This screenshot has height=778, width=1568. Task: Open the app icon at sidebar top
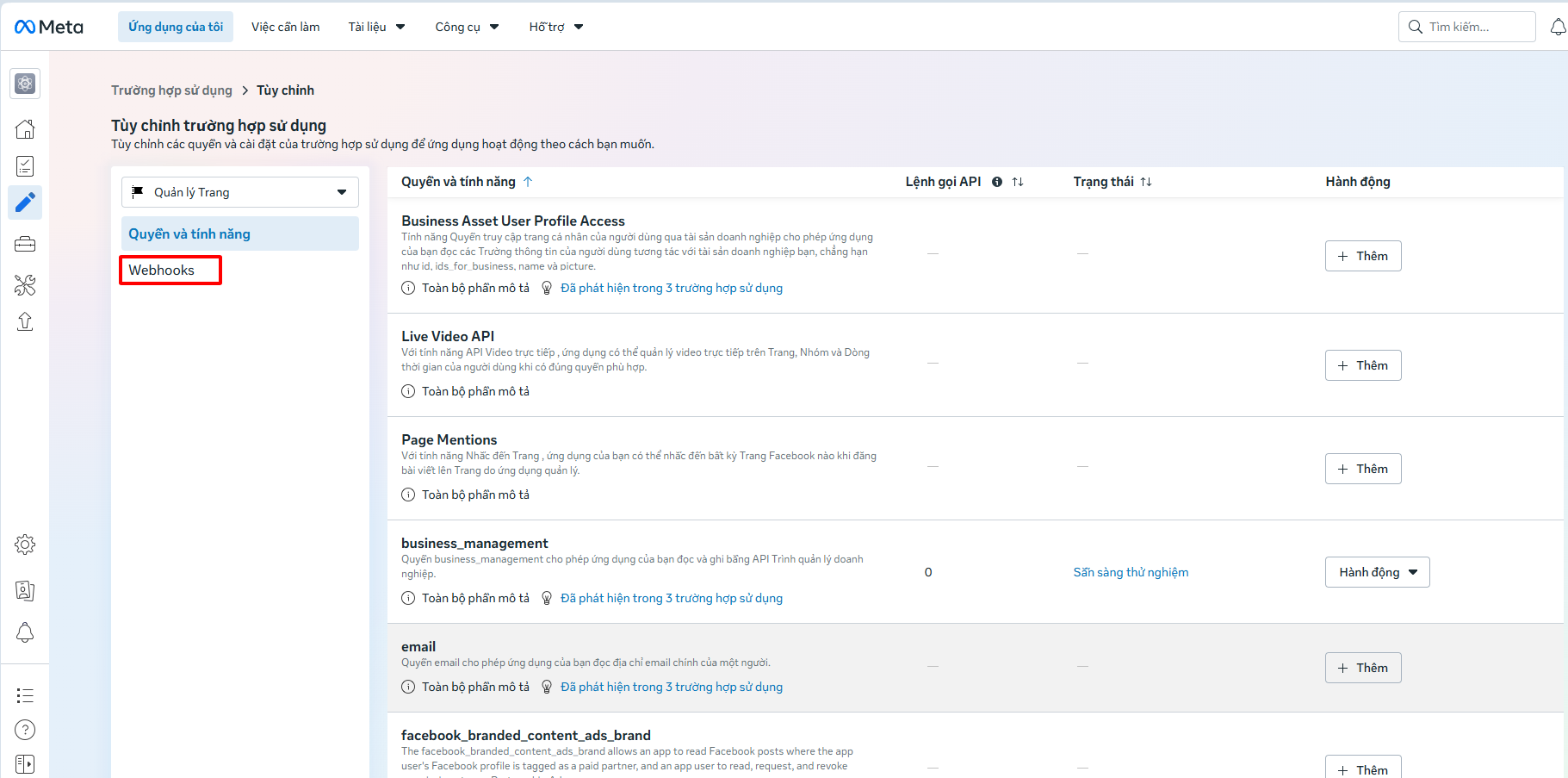pos(25,84)
